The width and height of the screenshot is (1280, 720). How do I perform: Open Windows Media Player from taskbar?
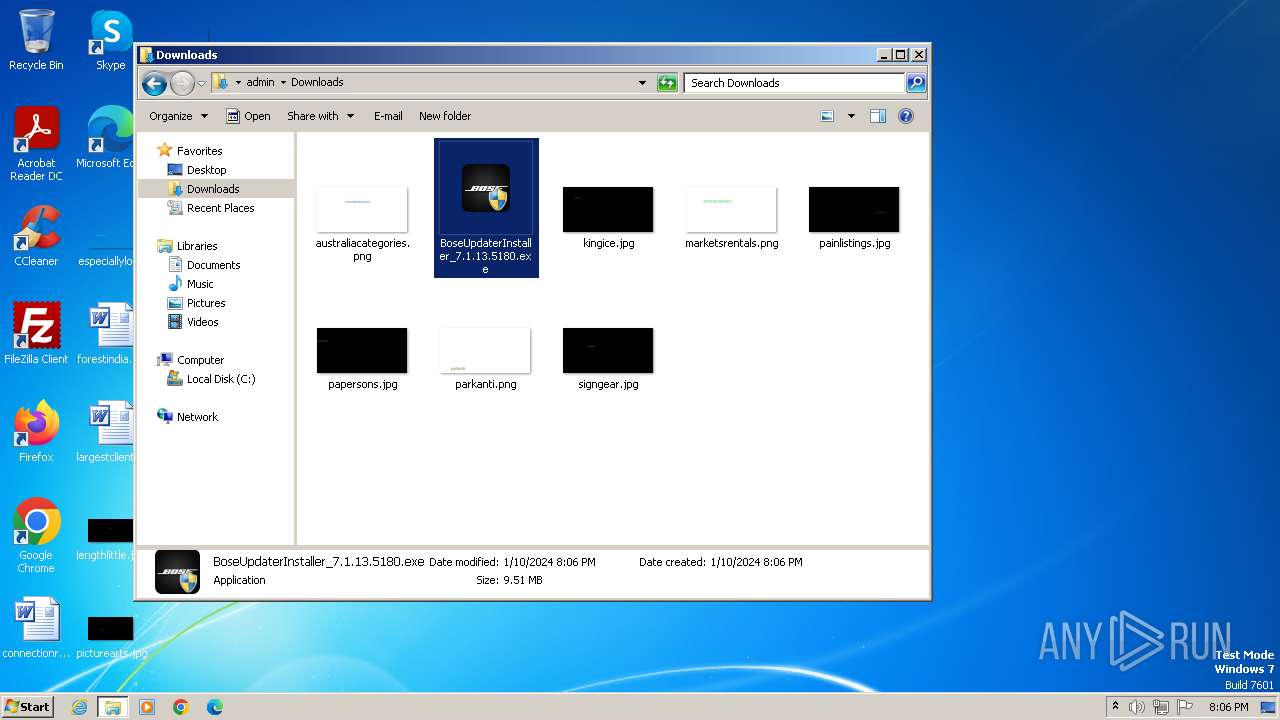[147, 707]
